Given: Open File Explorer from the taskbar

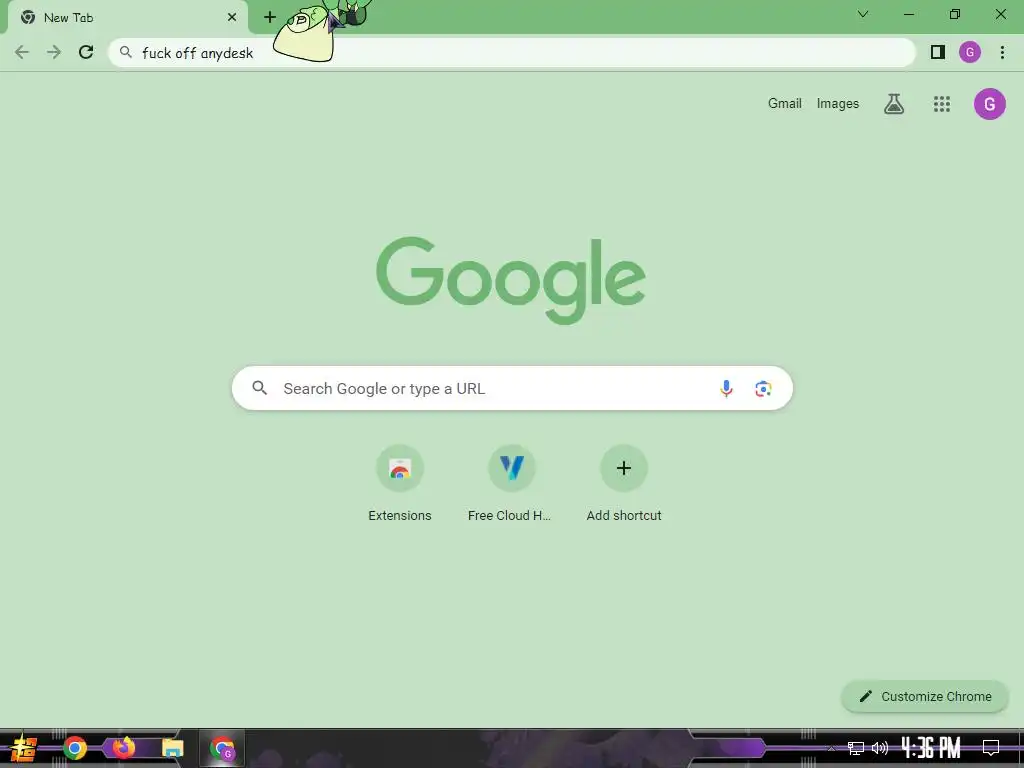Looking at the screenshot, I should tap(172, 748).
